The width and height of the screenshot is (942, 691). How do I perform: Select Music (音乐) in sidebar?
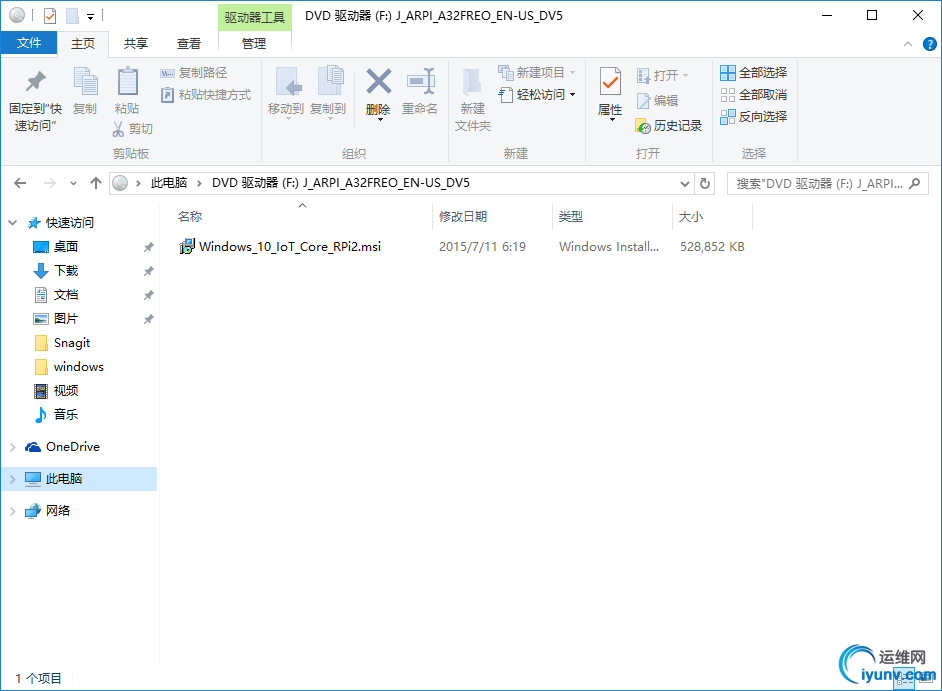(66, 415)
